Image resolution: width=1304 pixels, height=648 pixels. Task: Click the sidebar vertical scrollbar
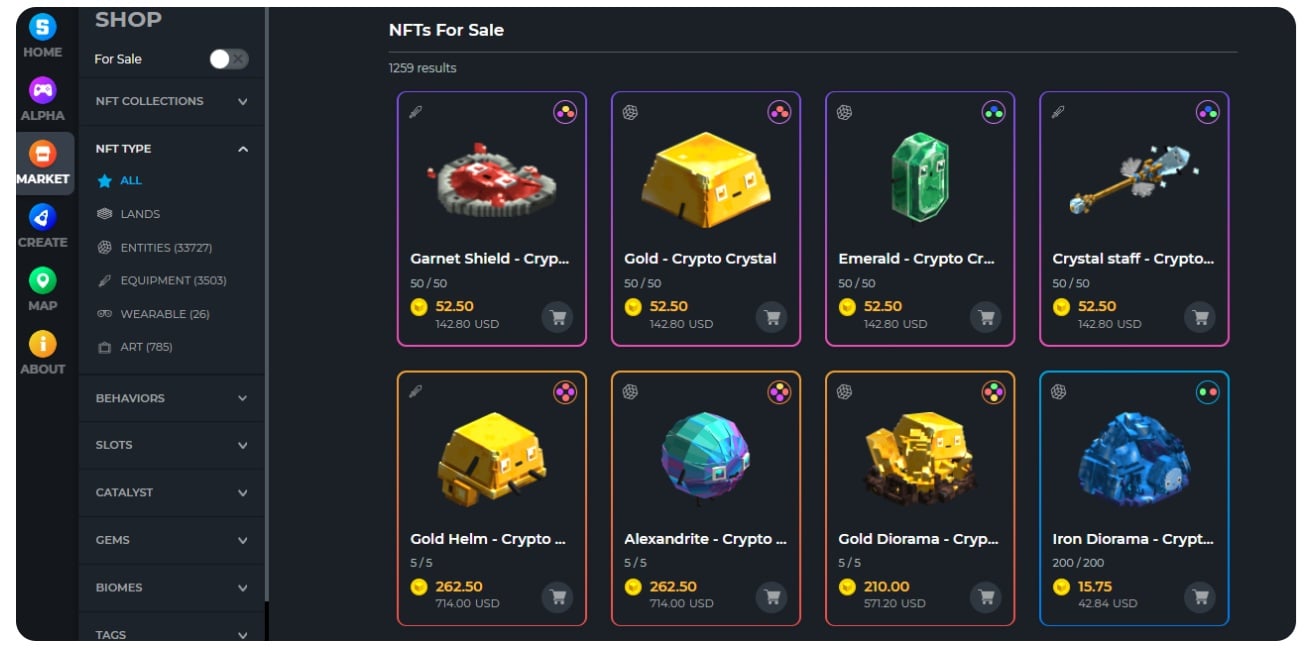267,300
